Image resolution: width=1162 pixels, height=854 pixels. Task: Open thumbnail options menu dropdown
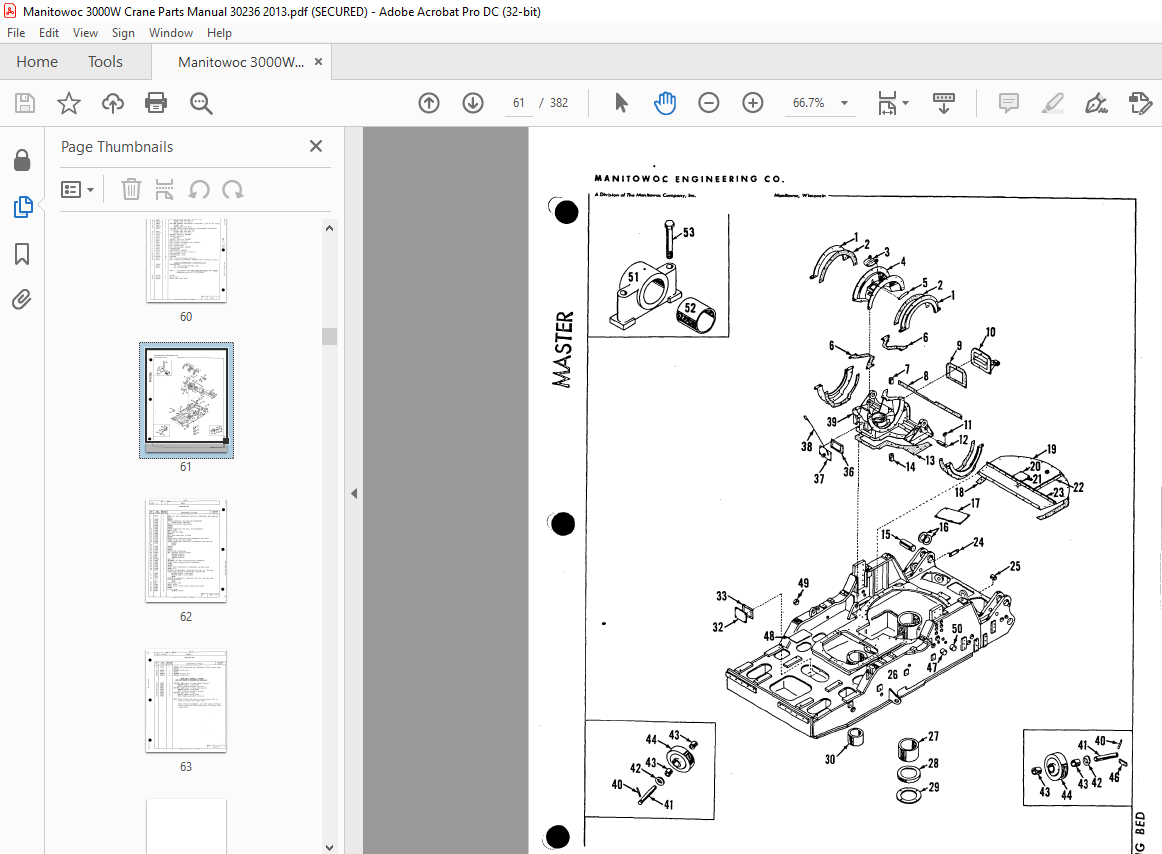pyautogui.click(x=77, y=190)
